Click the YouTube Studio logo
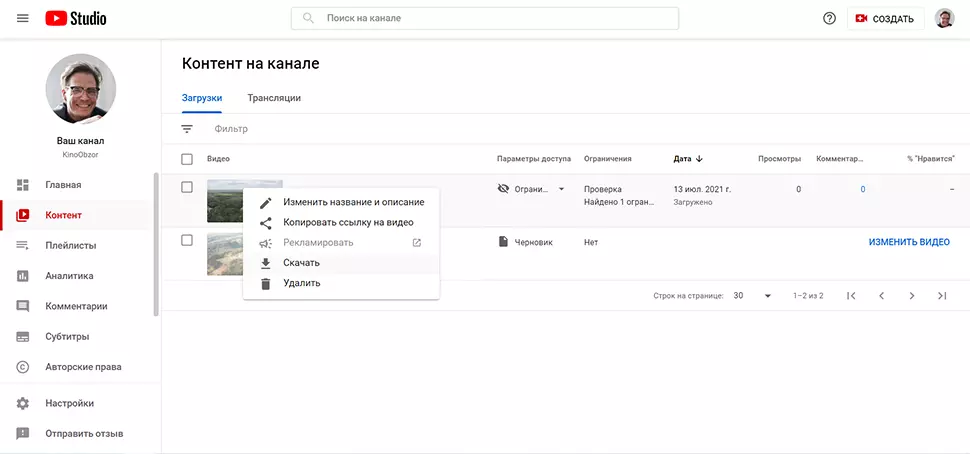Image resolution: width=970 pixels, height=454 pixels. [x=76, y=19]
